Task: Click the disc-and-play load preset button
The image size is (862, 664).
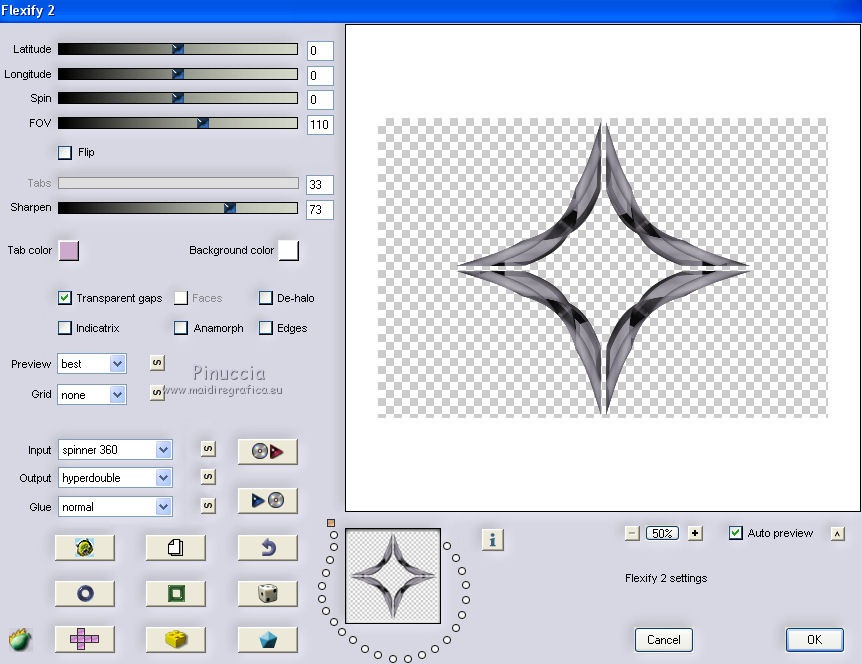Action: click(268, 451)
